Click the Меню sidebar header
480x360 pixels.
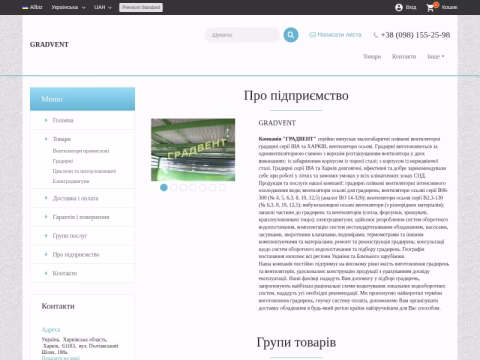tap(82, 99)
